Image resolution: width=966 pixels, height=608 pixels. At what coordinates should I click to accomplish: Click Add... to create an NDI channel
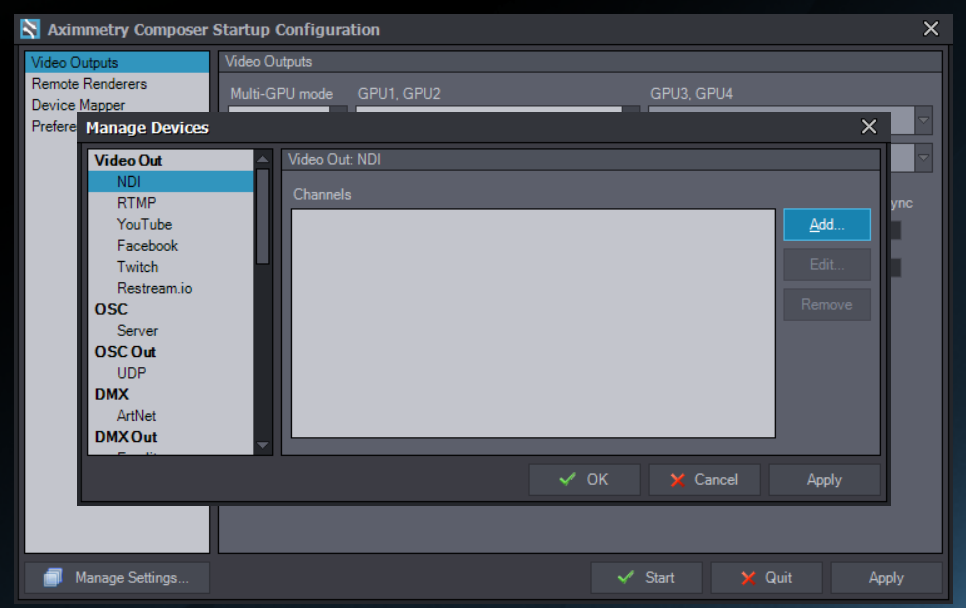point(827,225)
